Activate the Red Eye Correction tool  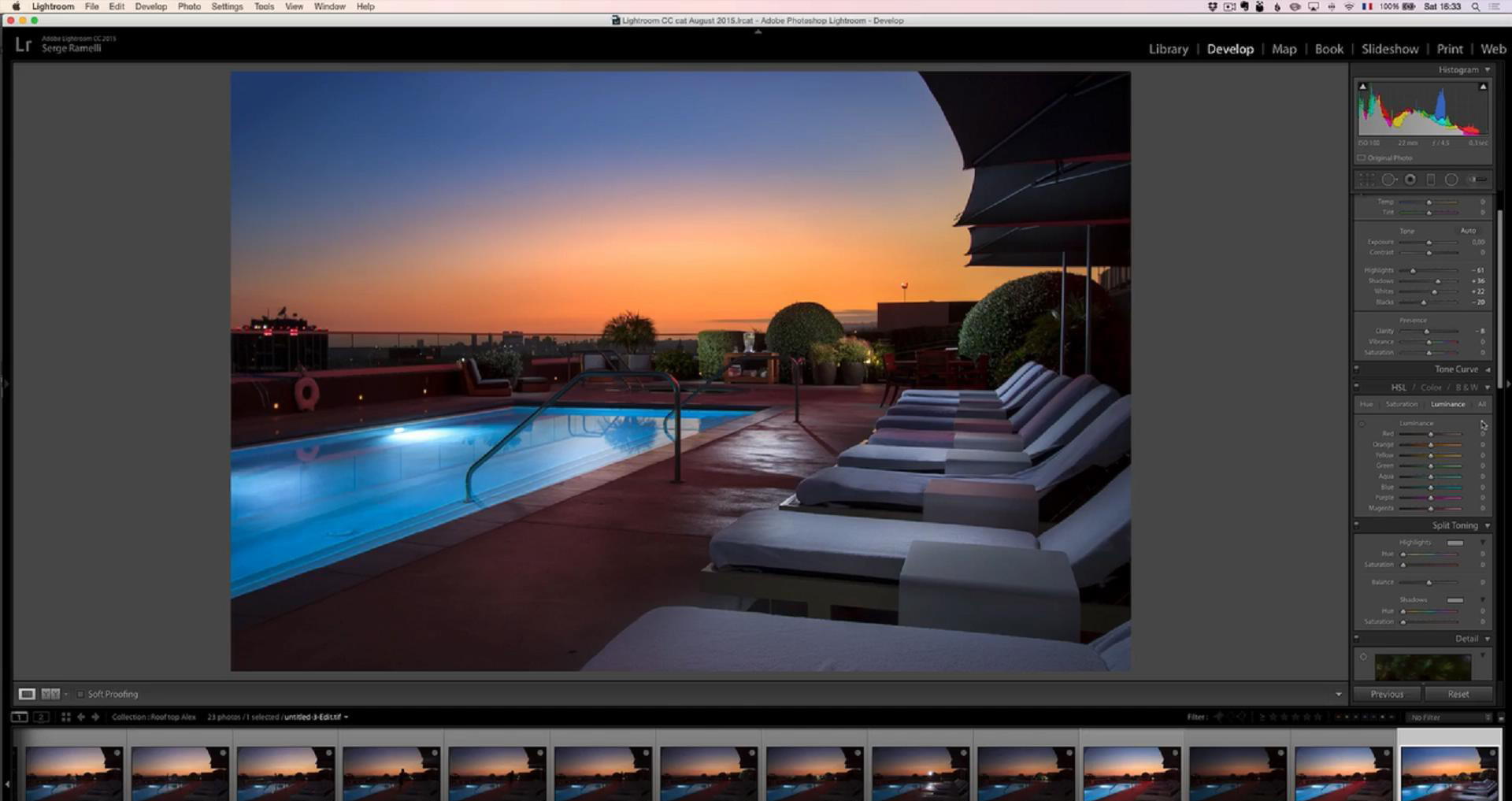1410,180
